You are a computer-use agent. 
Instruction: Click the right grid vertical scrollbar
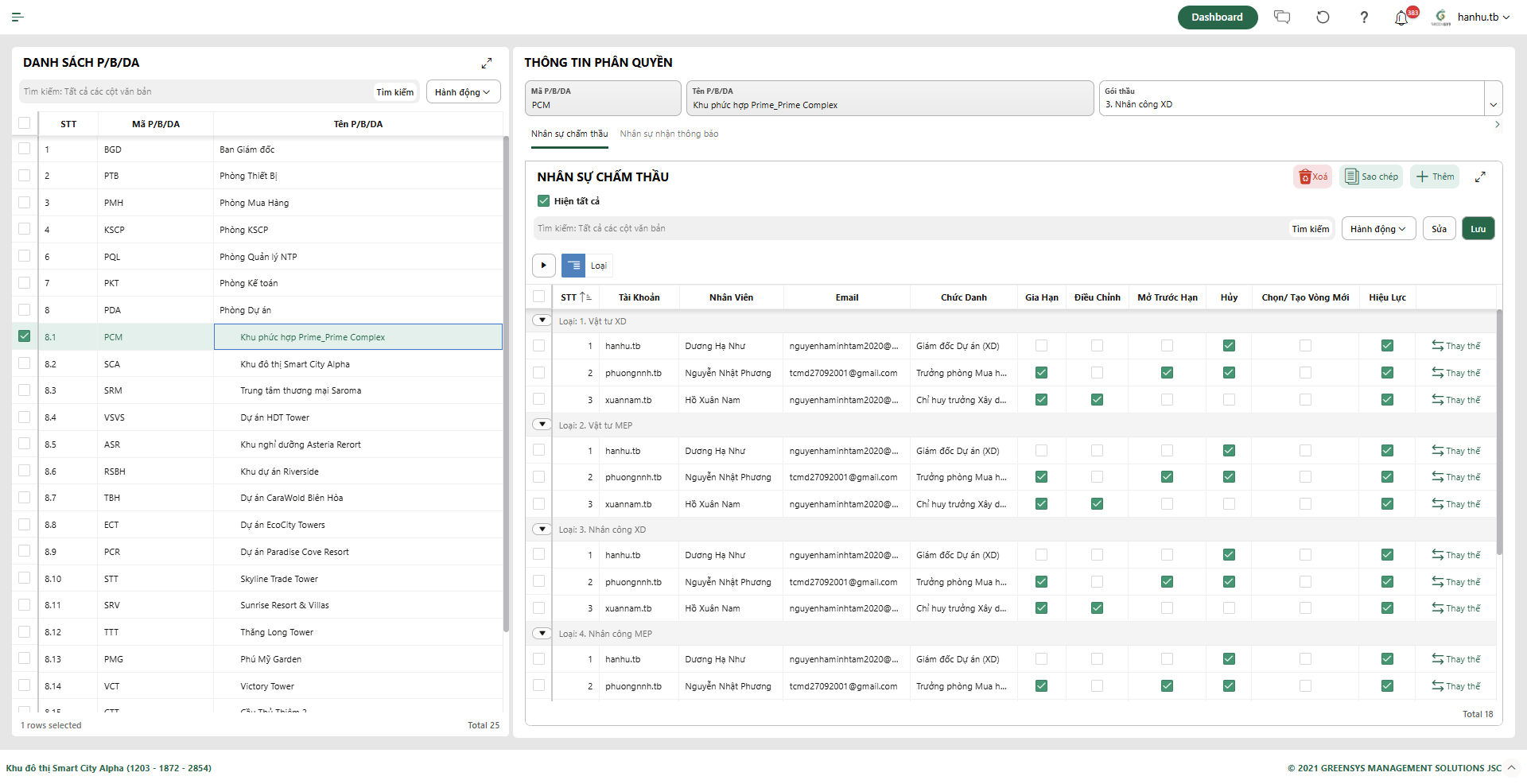1499,432
